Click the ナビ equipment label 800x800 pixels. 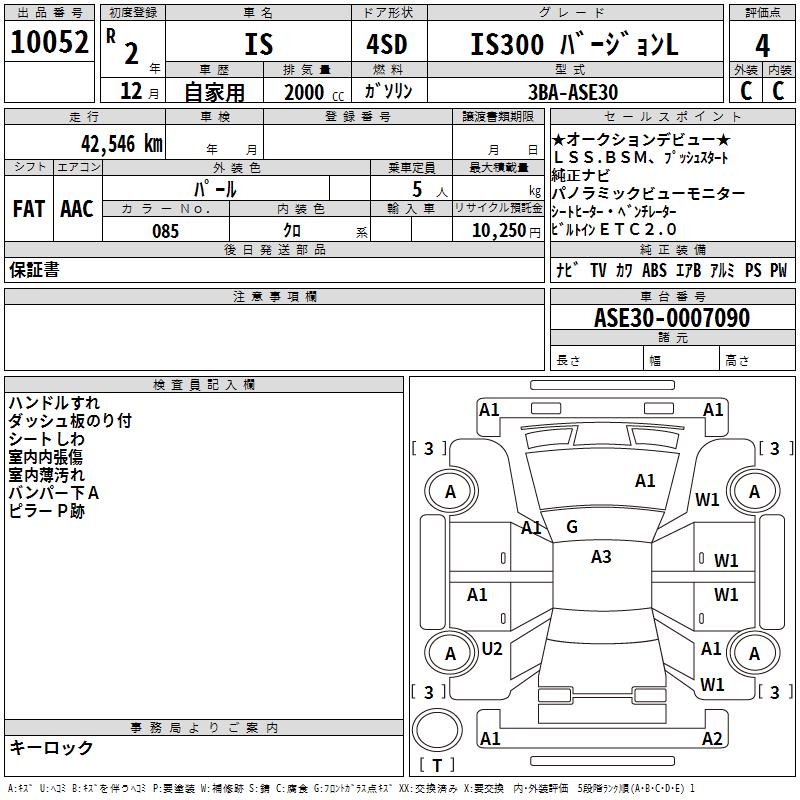coord(567,269)
